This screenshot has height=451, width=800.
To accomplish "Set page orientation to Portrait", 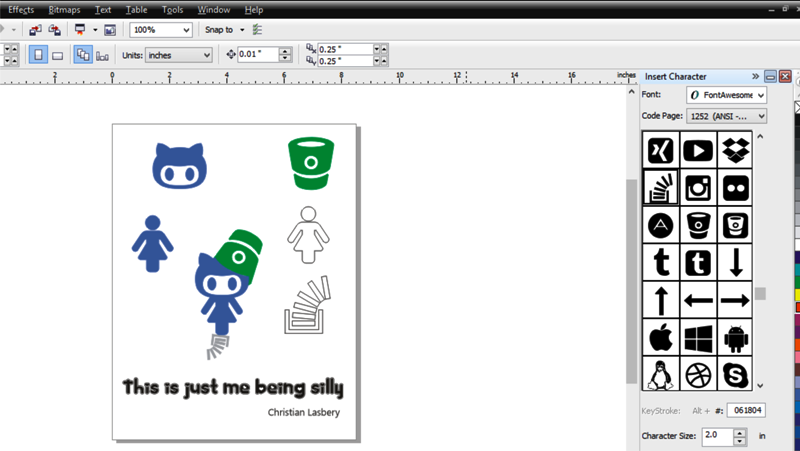I will [38, 55].
